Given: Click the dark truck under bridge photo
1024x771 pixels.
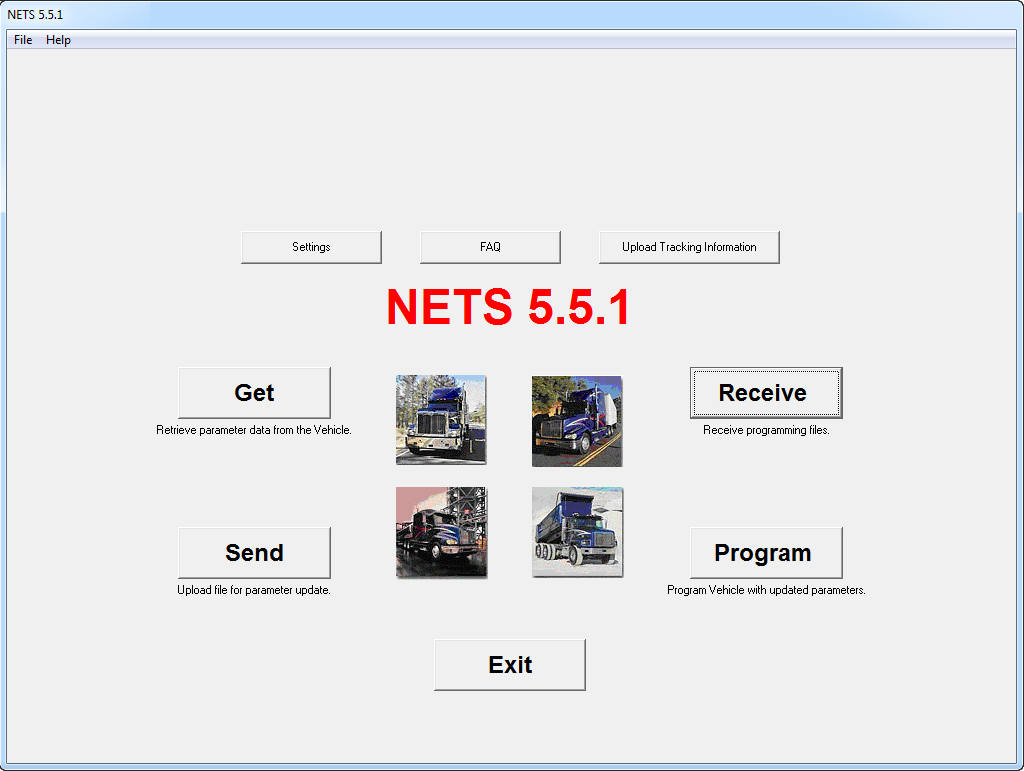Looking at the screenshot, I should [441, 532].
